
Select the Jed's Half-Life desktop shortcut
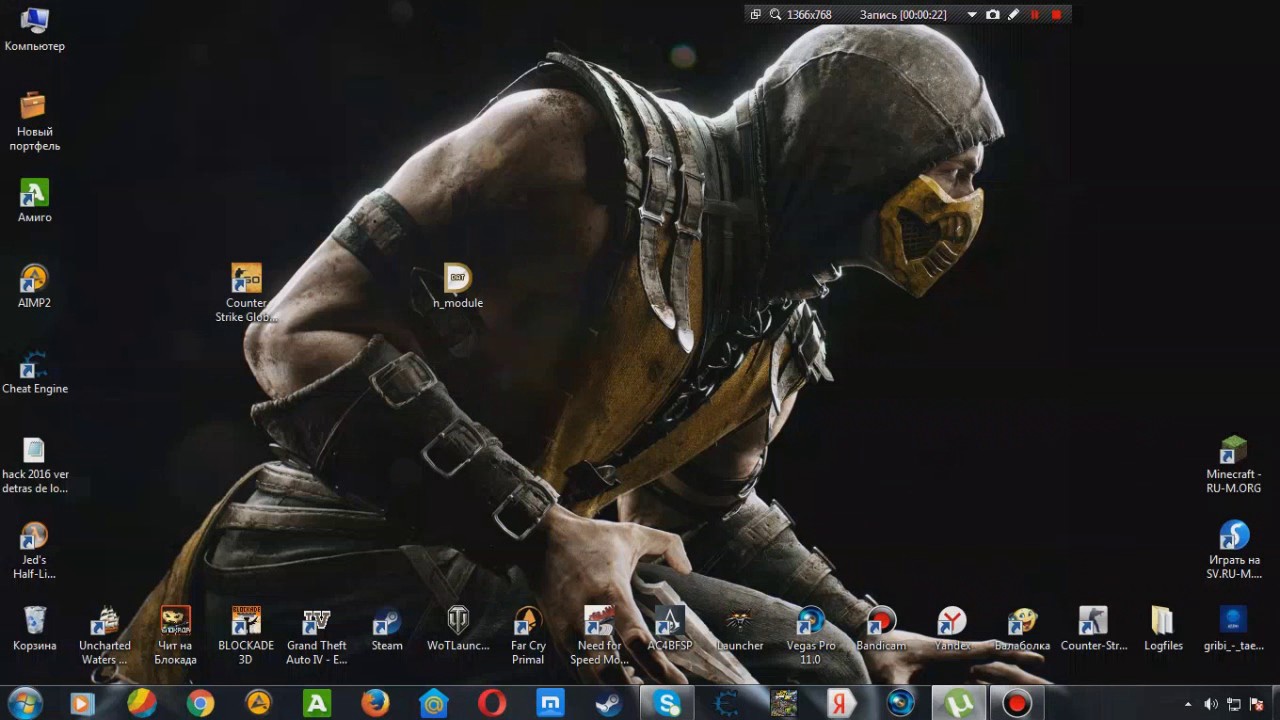pyautogui.click(x=34, y=551)
